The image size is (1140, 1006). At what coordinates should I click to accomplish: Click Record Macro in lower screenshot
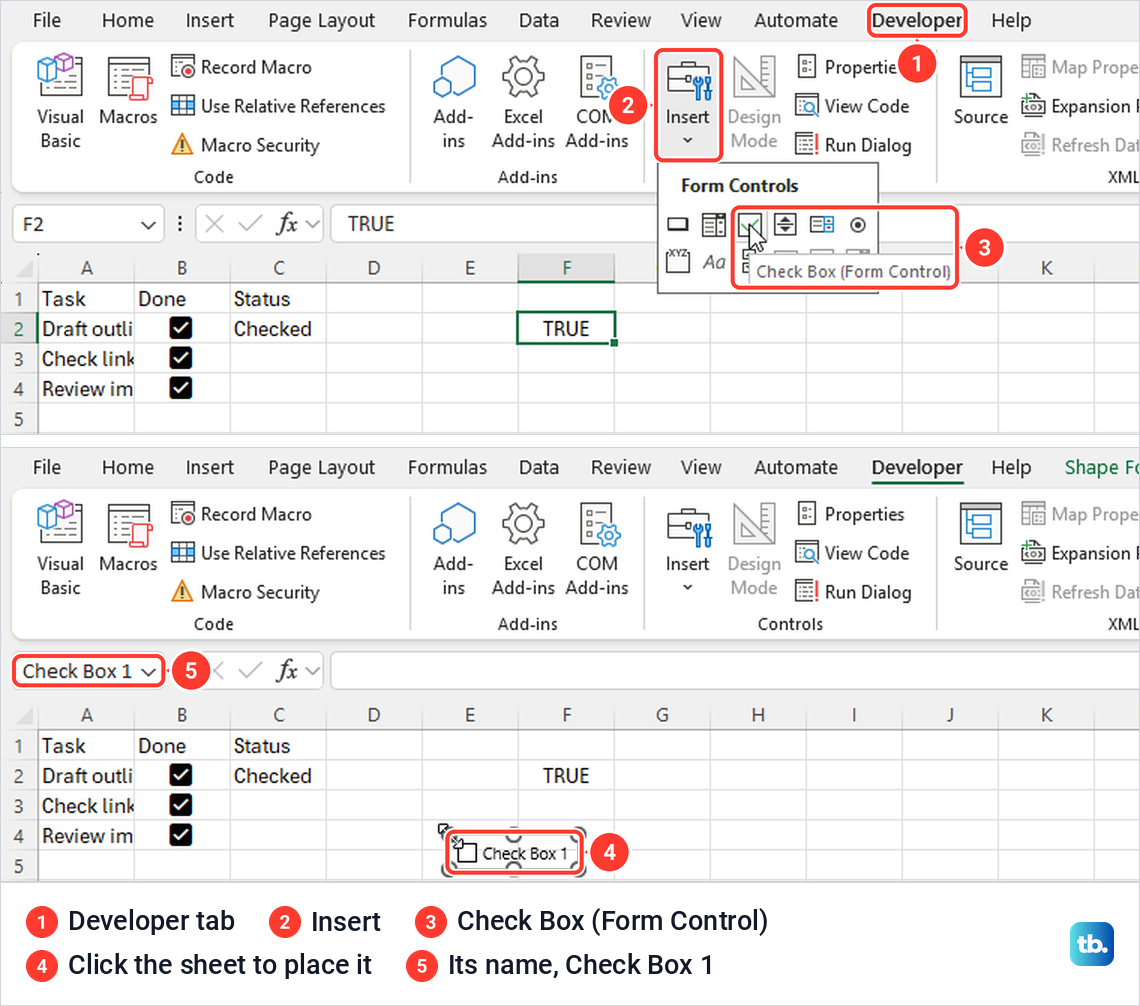pyautogui.click(x=241, y=514)
